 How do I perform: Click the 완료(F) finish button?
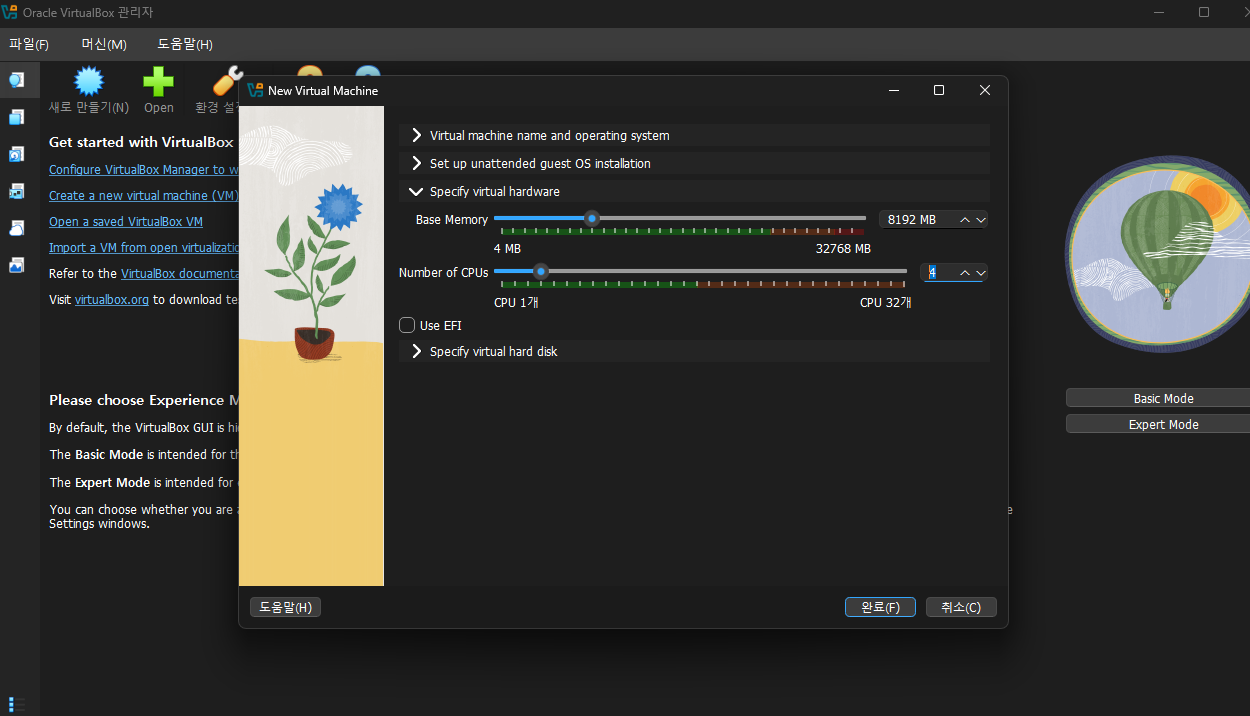[880, 607]
